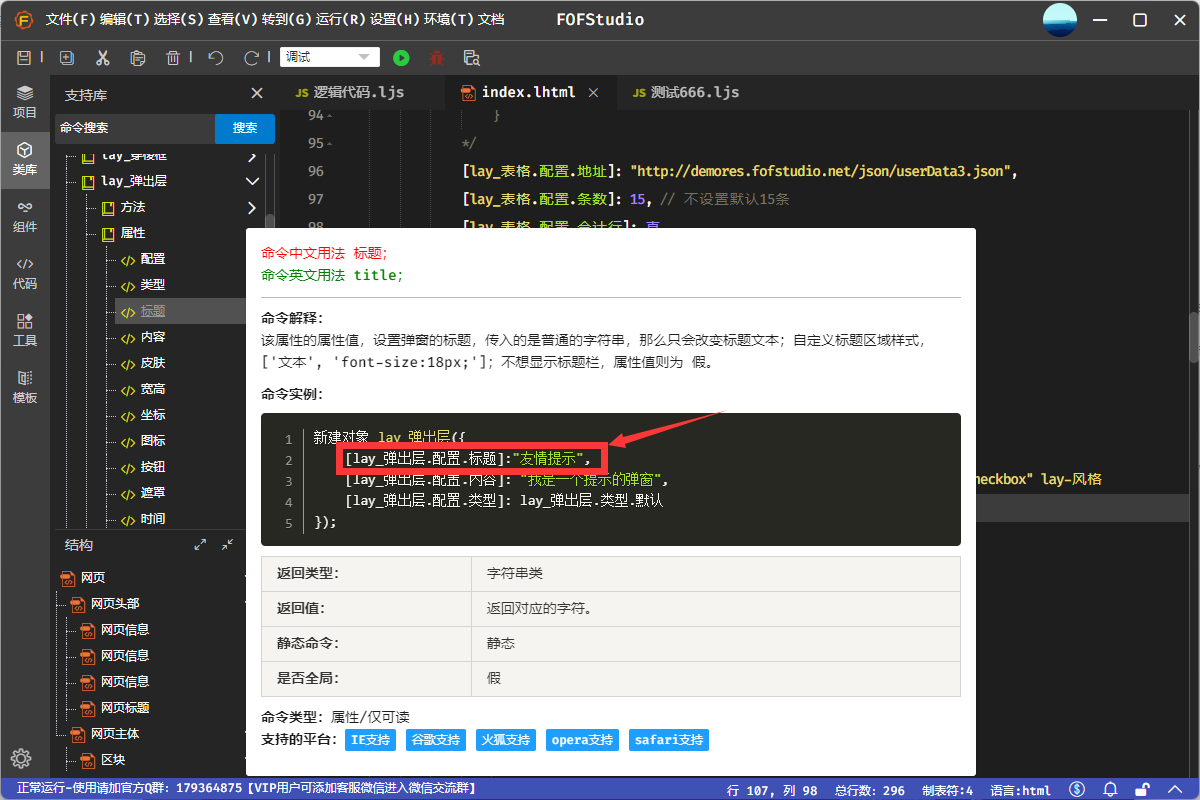The height and width of the screenshot is (800, 1200).
Task: Click 语言:html in the status bar
Action: (x=1021, y=790)
